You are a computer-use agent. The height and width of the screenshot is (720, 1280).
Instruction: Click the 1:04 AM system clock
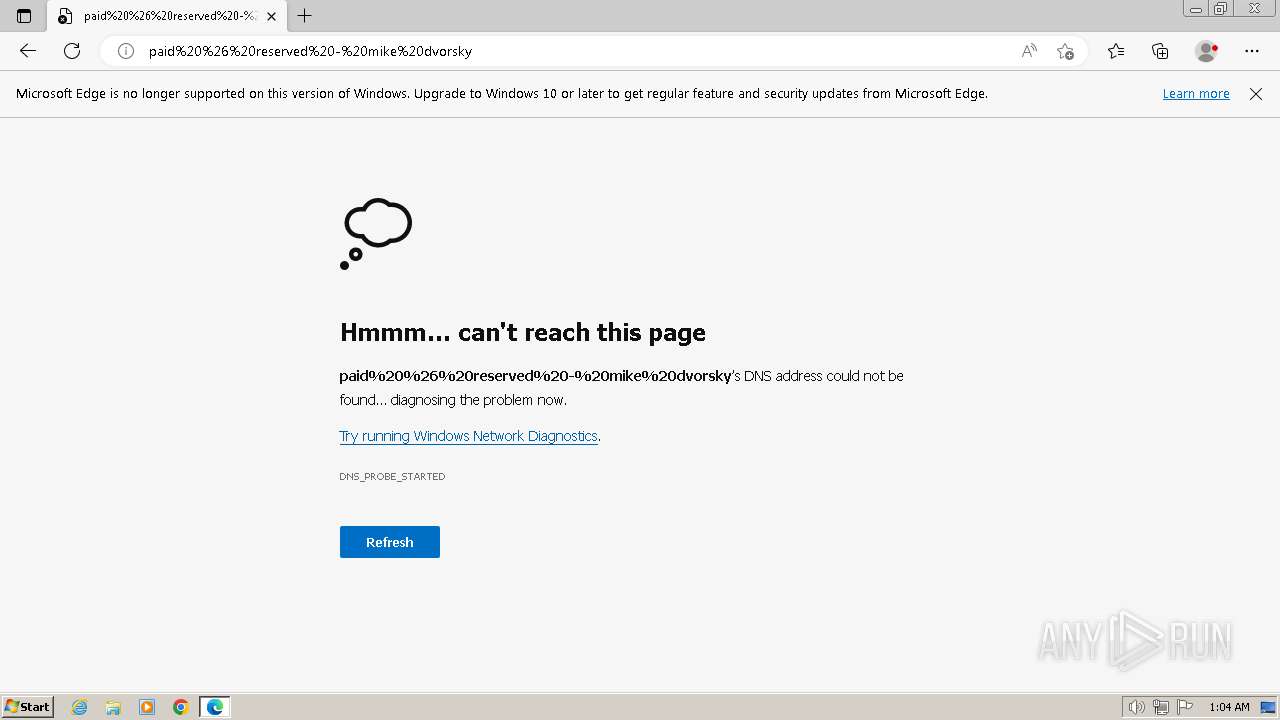pos(1229,707)
